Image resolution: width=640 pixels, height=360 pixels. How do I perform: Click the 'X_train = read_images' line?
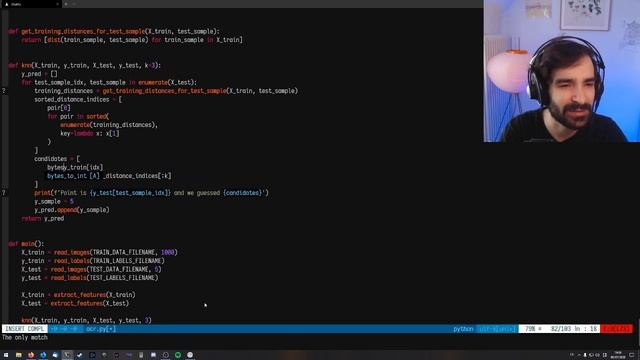pos(100,252)
